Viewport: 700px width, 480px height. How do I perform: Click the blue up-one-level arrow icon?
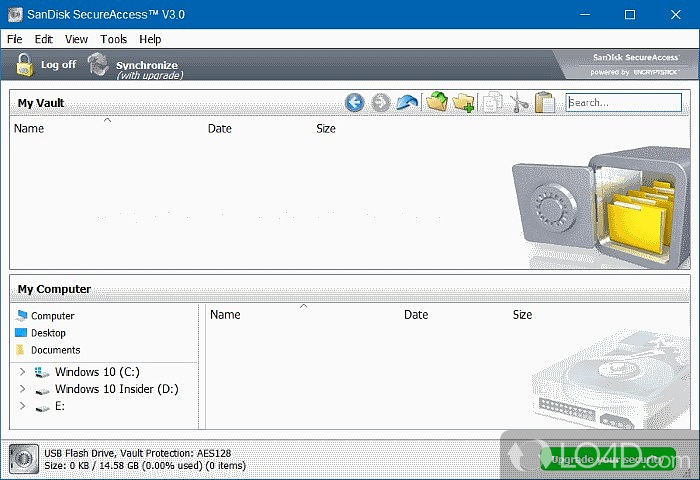(406, 102)
